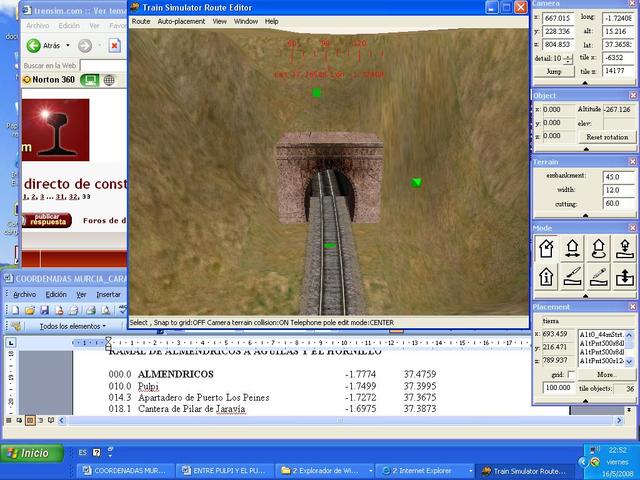The height and width of the screenshot is (480, 640).
Task: Click the Inicio start button
Action: tap(30, 453)
